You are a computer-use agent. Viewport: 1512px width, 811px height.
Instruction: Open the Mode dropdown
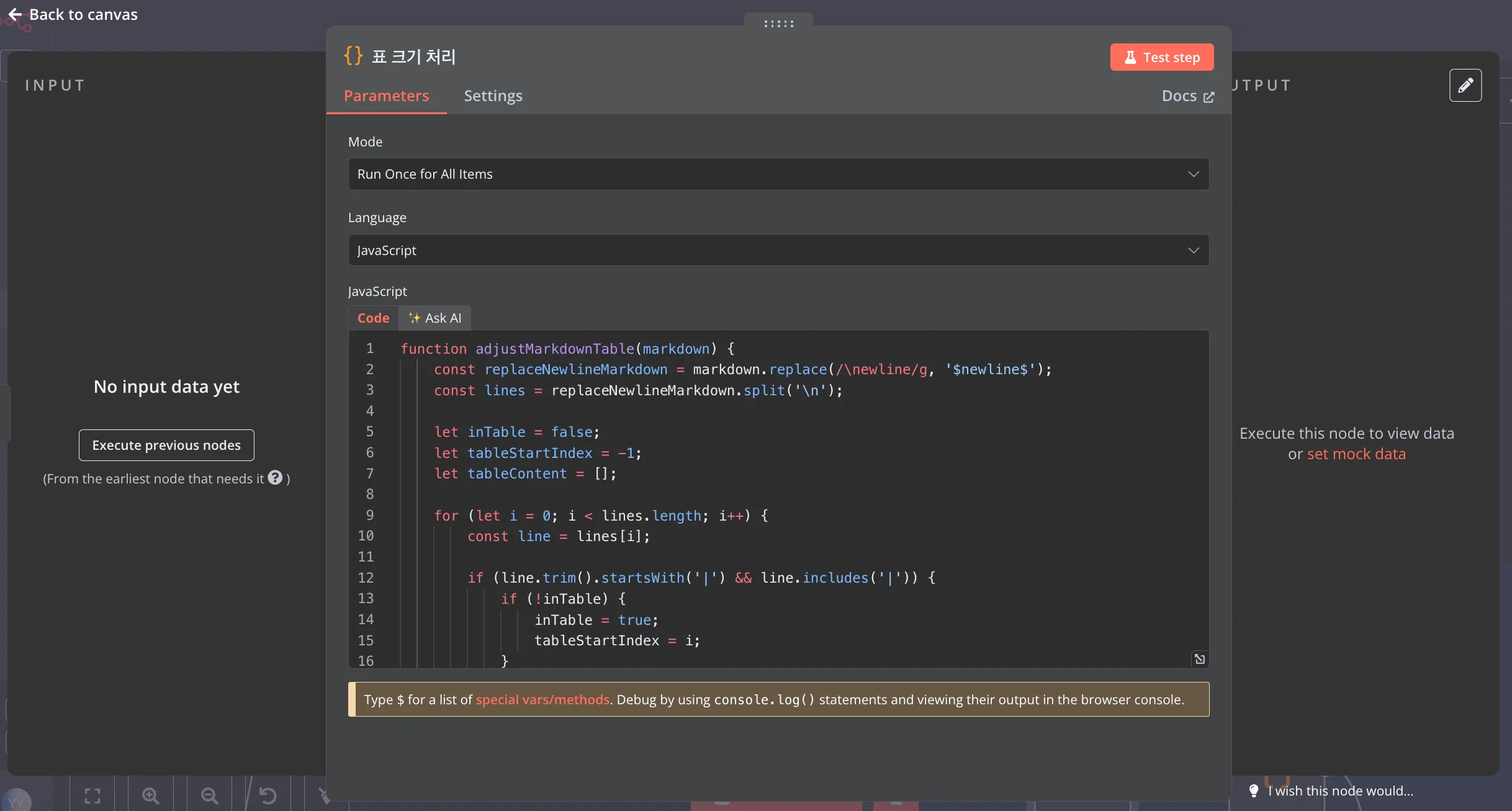pos(778,174)
